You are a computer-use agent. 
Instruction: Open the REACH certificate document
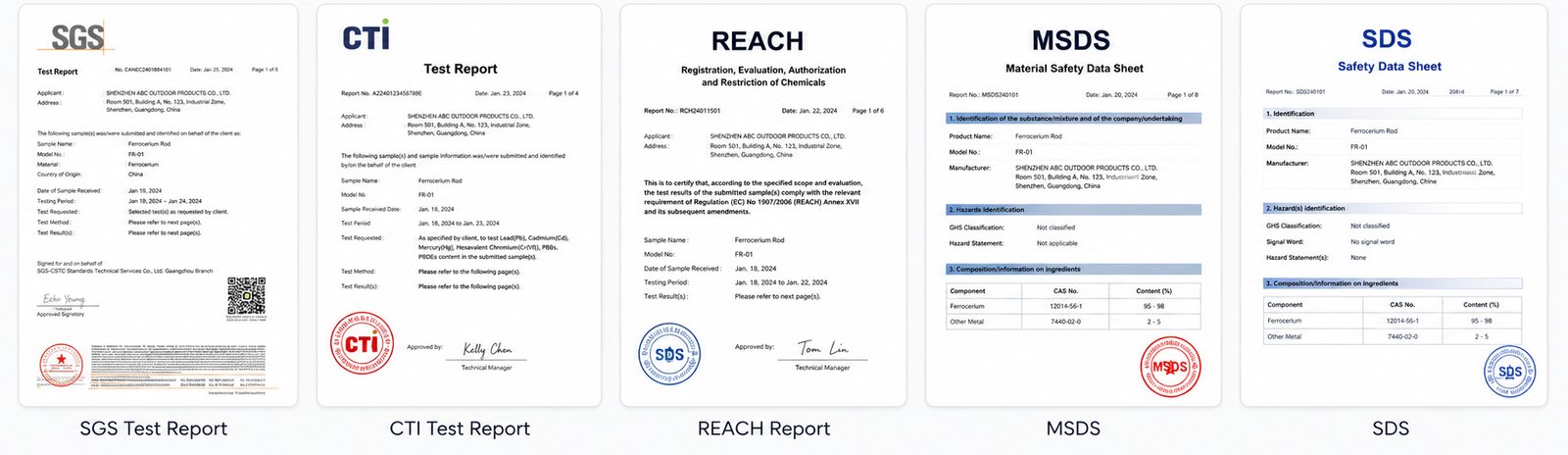click(763, 205)
